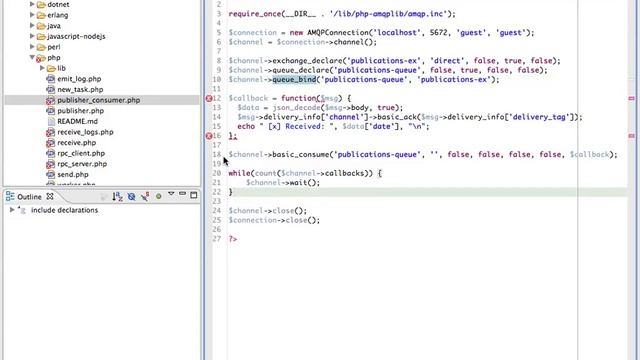Click the publisher.php file icon

point(50,111)
